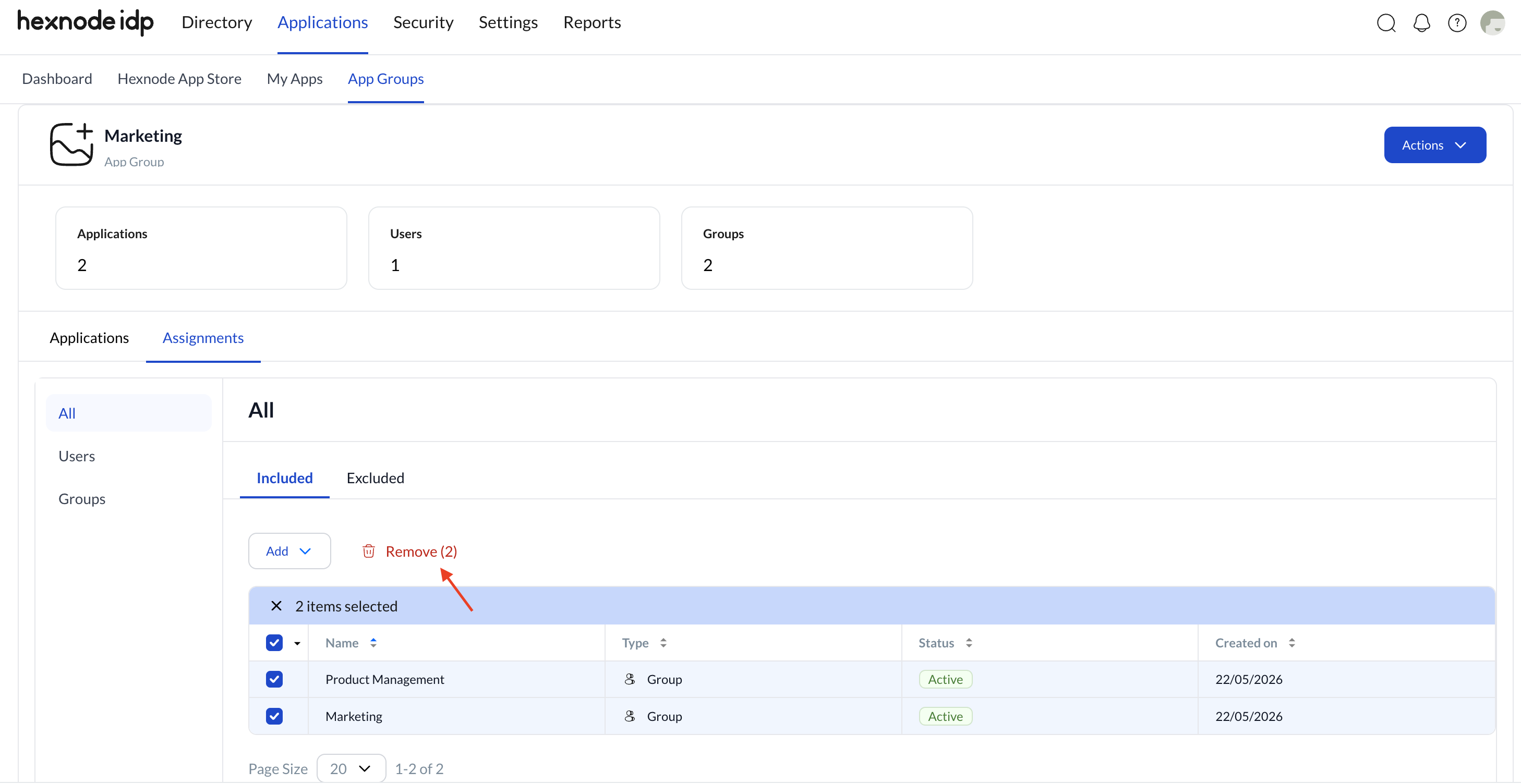
Task: Click group icon in Marketing row
Action: 630,716
